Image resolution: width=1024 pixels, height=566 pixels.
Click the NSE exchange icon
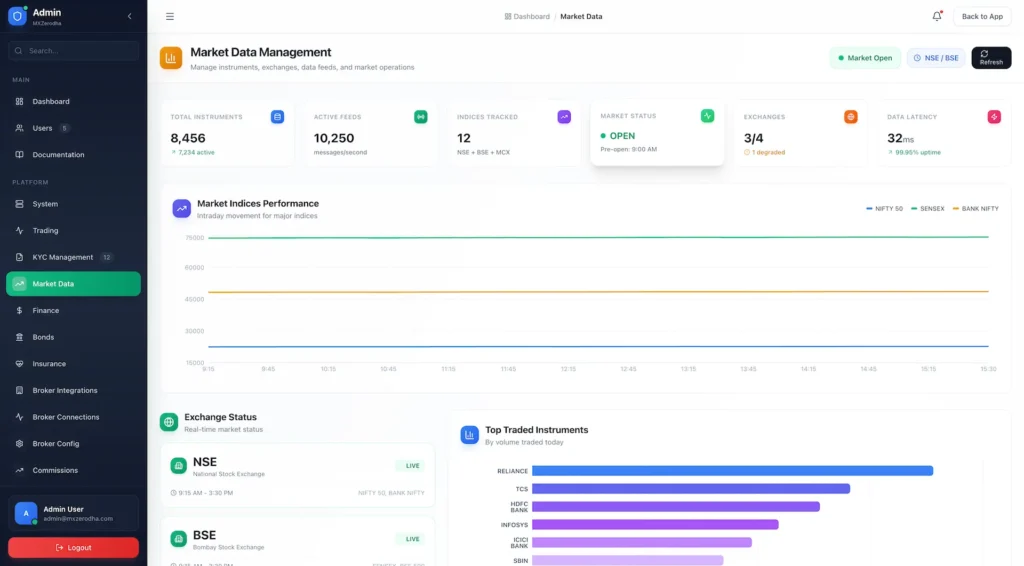pos(178,465)
